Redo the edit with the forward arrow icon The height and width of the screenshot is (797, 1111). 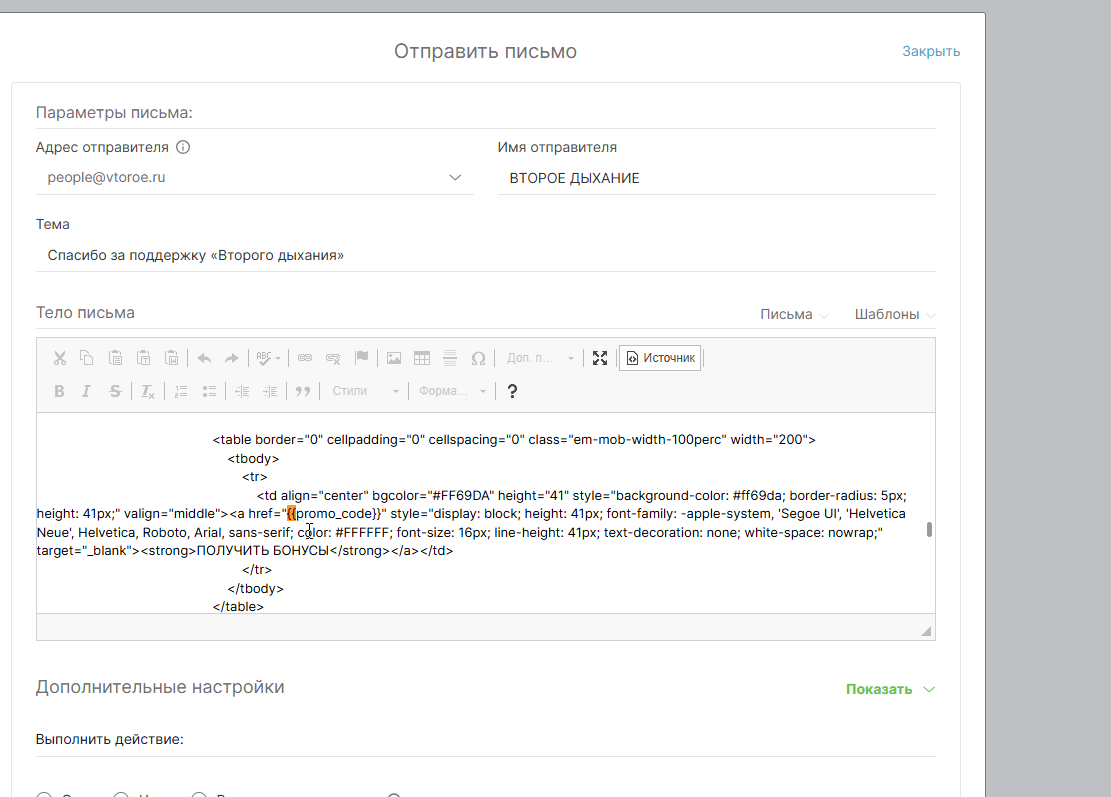(x=232, y=358)
